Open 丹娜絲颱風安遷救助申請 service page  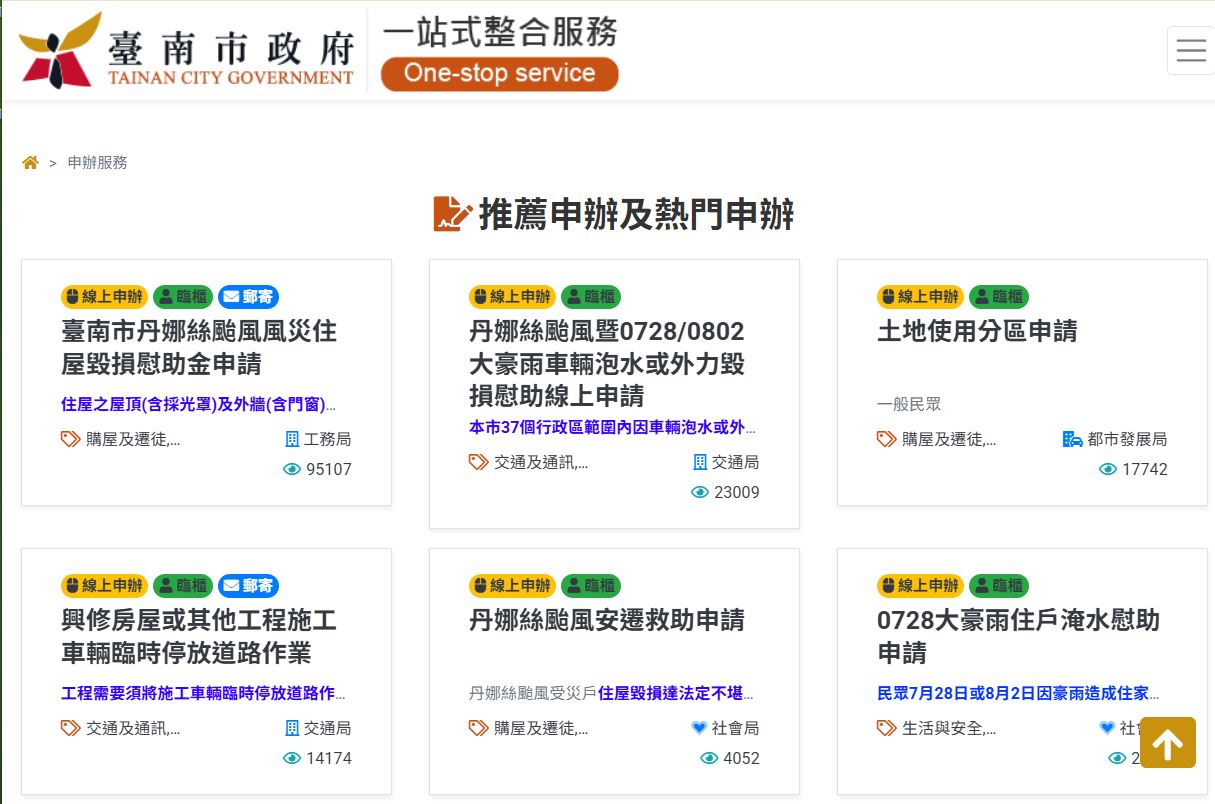[x=608, y=621]
